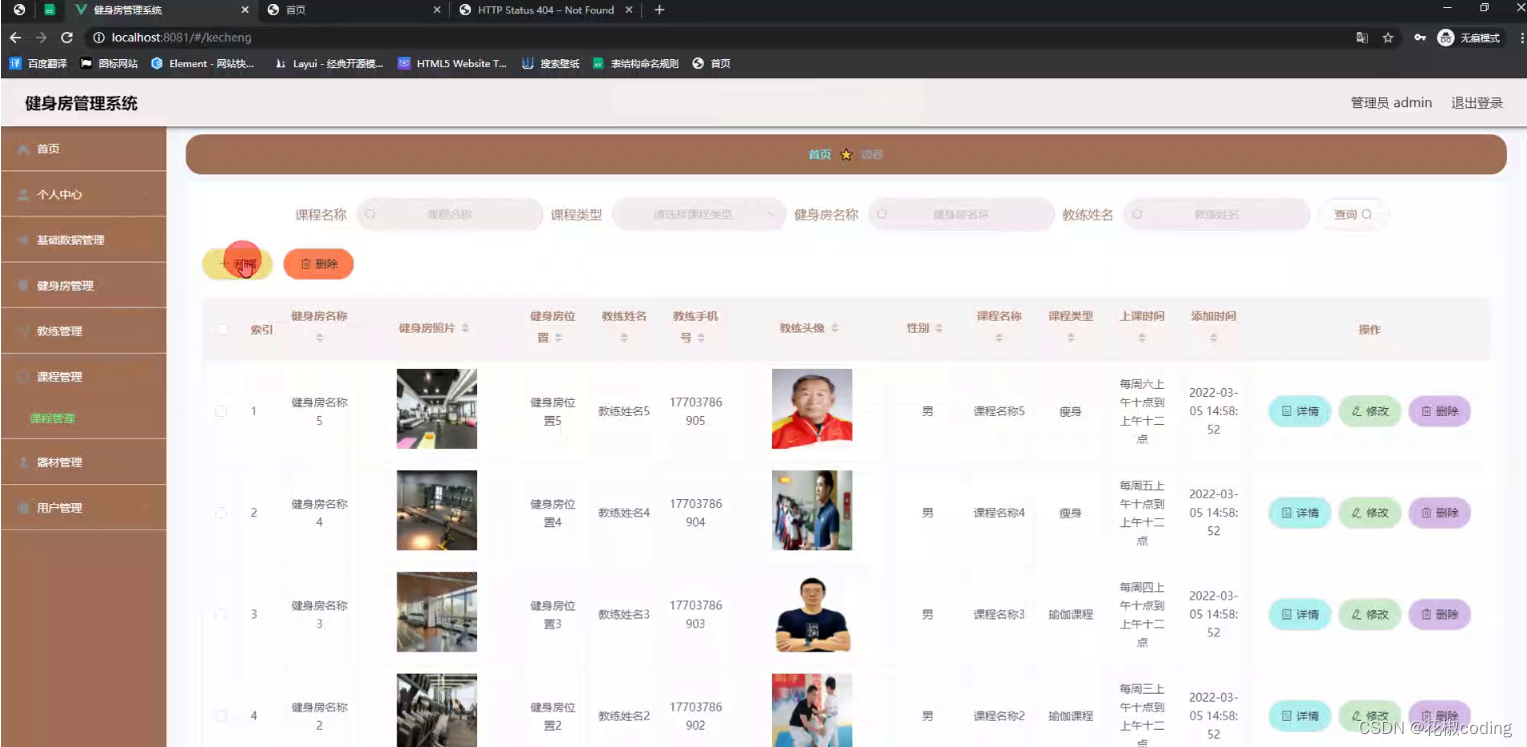Click the pencil icon on first row's 修改 button

(1358, 411)
